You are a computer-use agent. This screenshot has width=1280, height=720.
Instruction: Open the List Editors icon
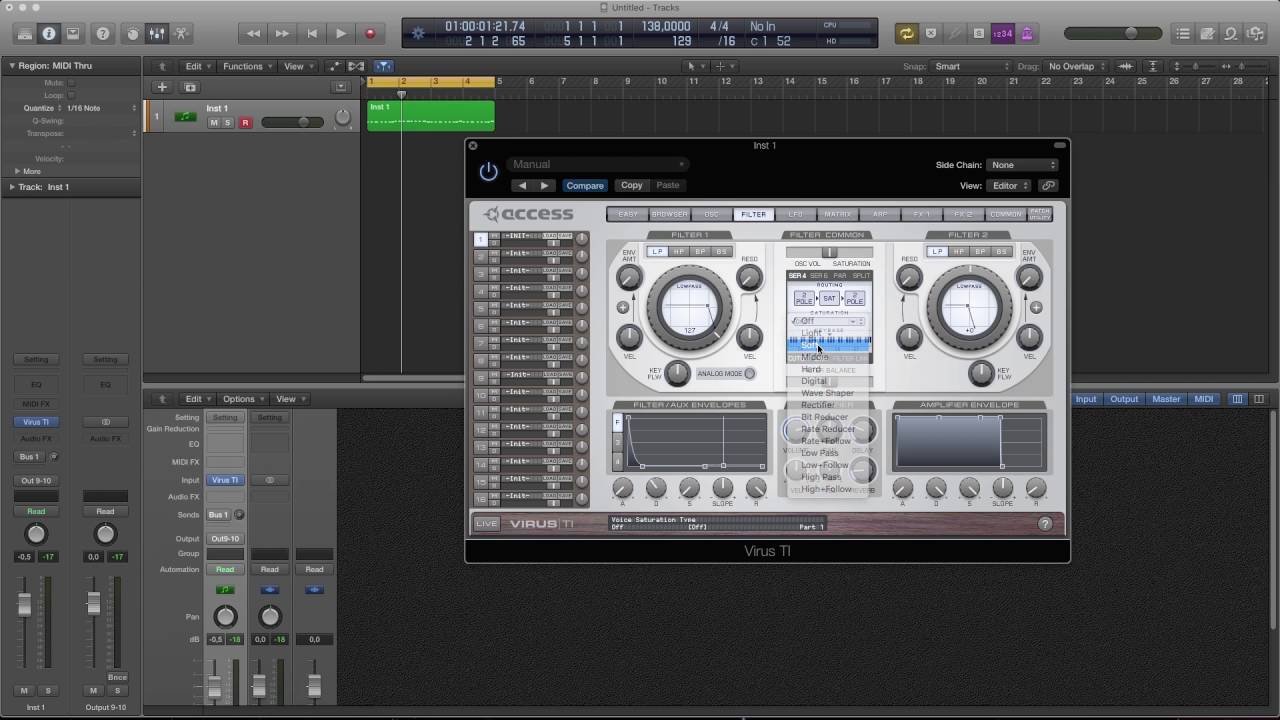coord(1183,33)
